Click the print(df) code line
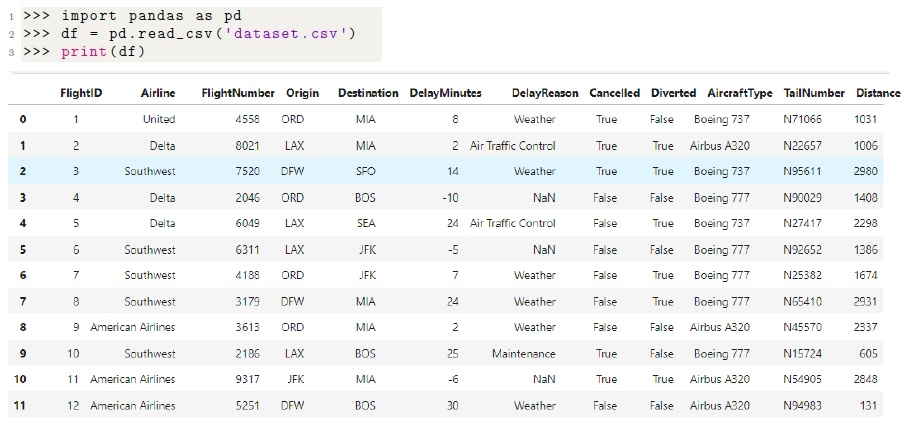The height and width of the screenshot is (426, 904). pyautogui.click(x=101, y=52)
